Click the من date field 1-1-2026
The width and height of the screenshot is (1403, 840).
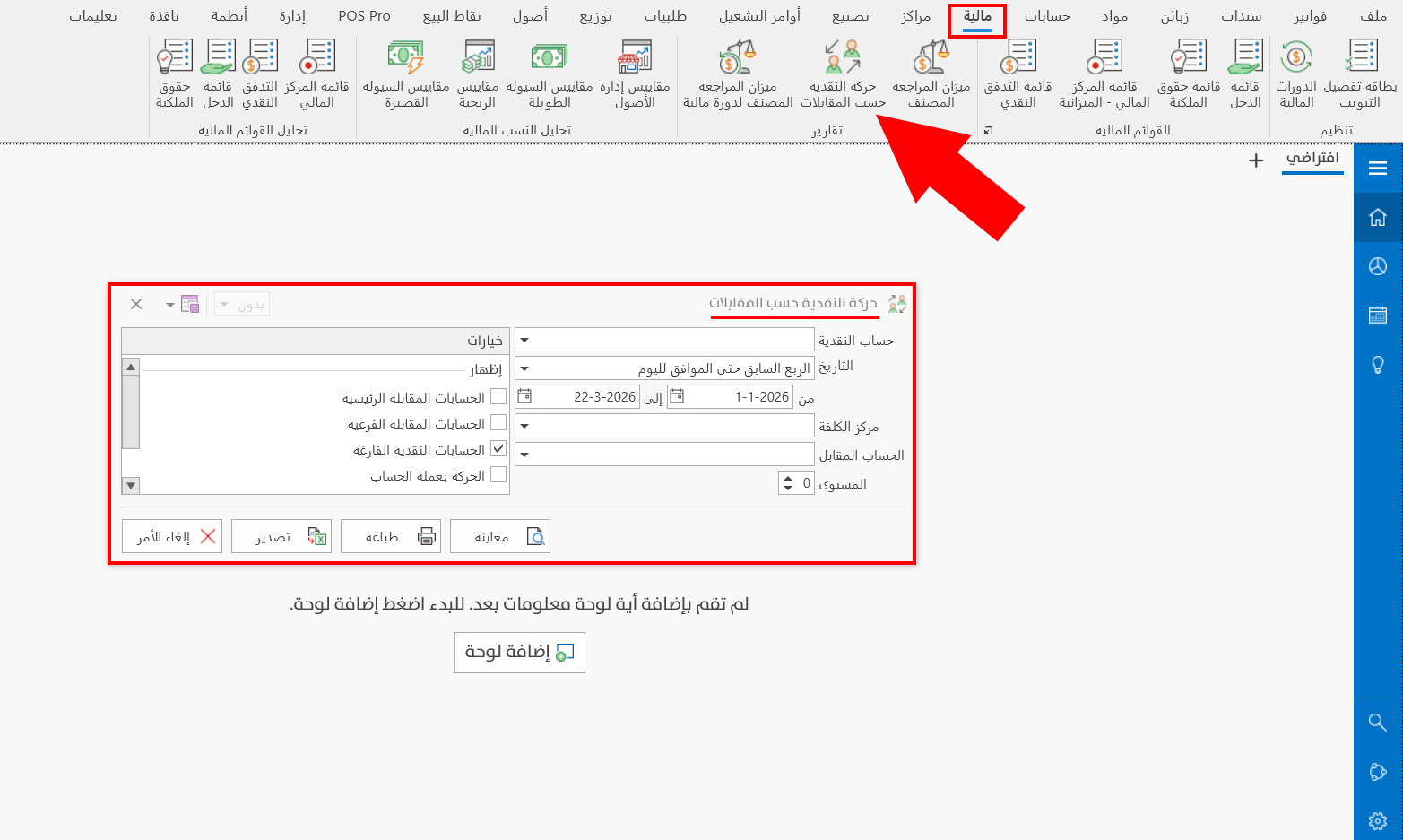[x=730, y=397]
